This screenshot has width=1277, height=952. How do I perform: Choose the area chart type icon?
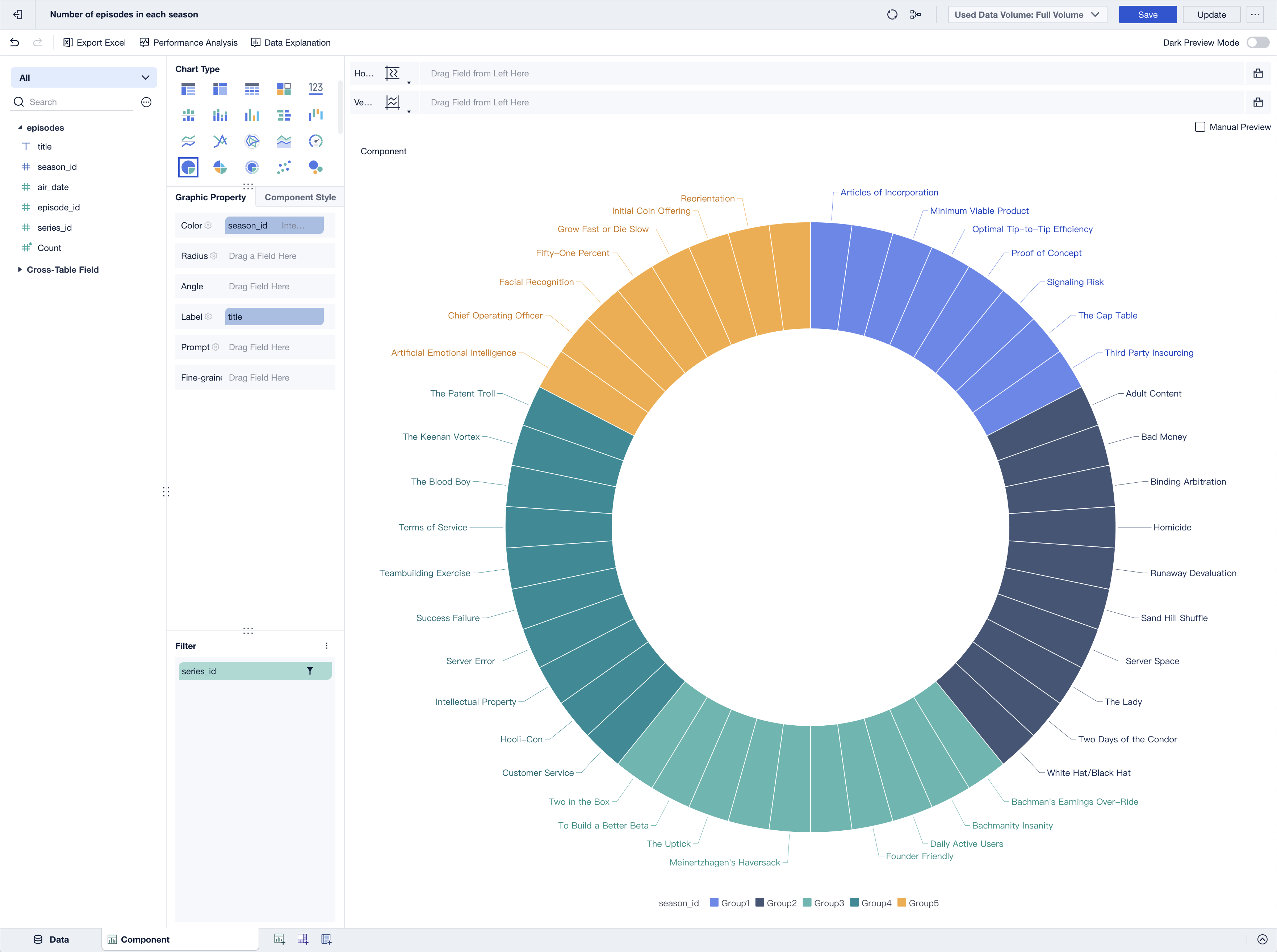click(284, 141)
